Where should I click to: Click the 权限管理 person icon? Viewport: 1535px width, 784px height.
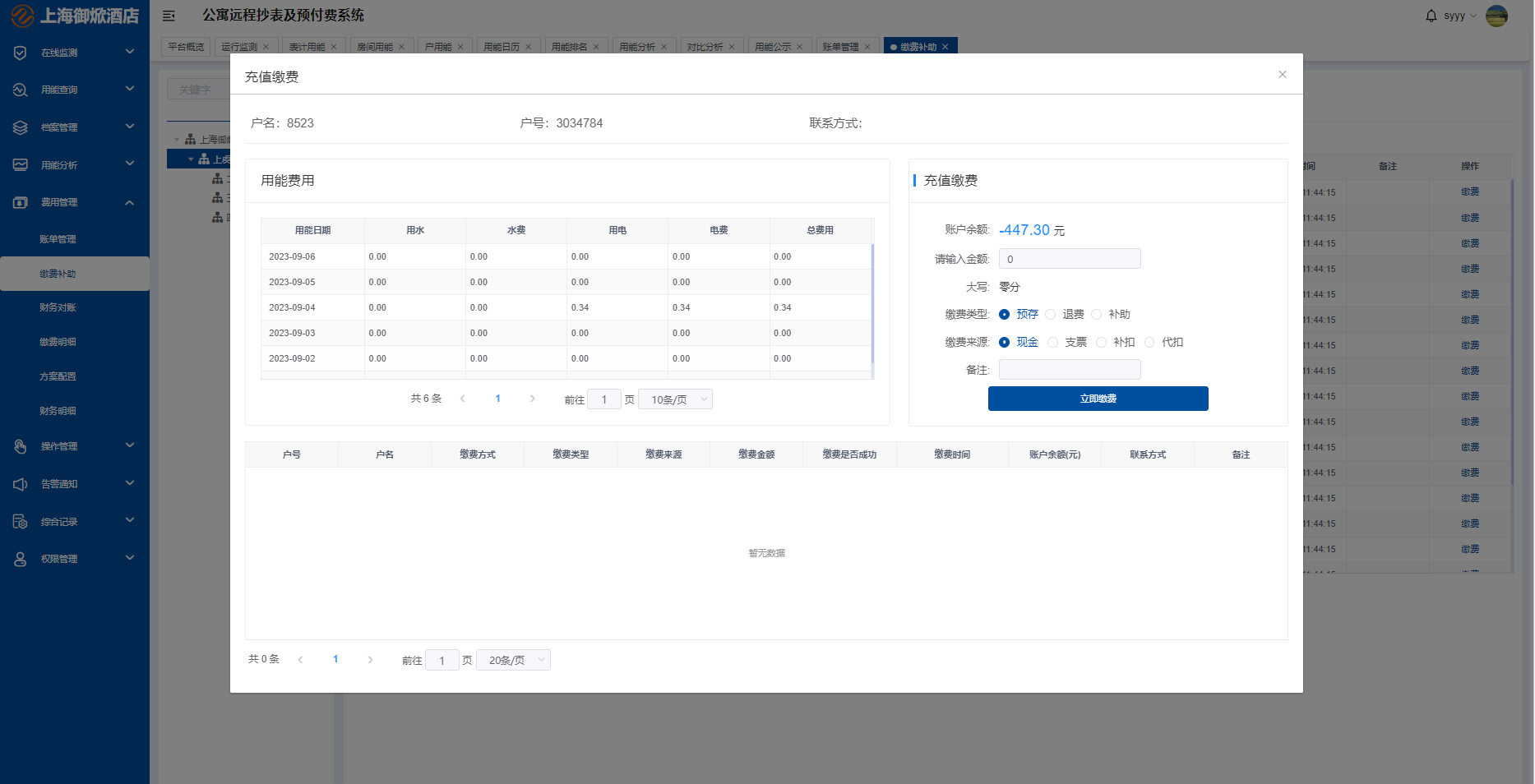(x=21, y=559)
